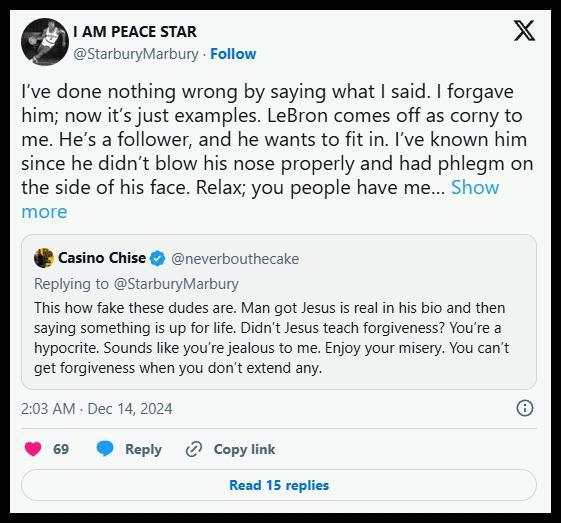Click the I AM PEACE STAR avatar
This screenshot has height=523, width=561.
pos(44,41)
